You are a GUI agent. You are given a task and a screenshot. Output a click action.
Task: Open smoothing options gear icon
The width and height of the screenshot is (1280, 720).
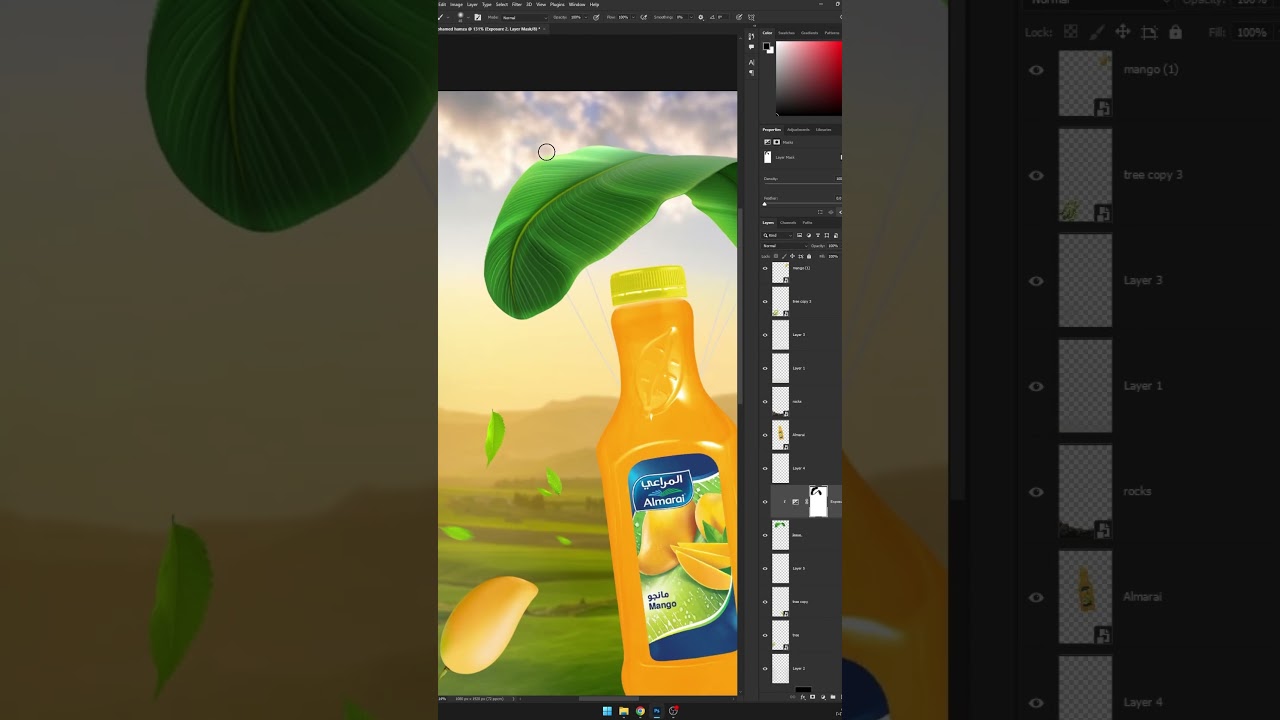click(x=701, y=17)
